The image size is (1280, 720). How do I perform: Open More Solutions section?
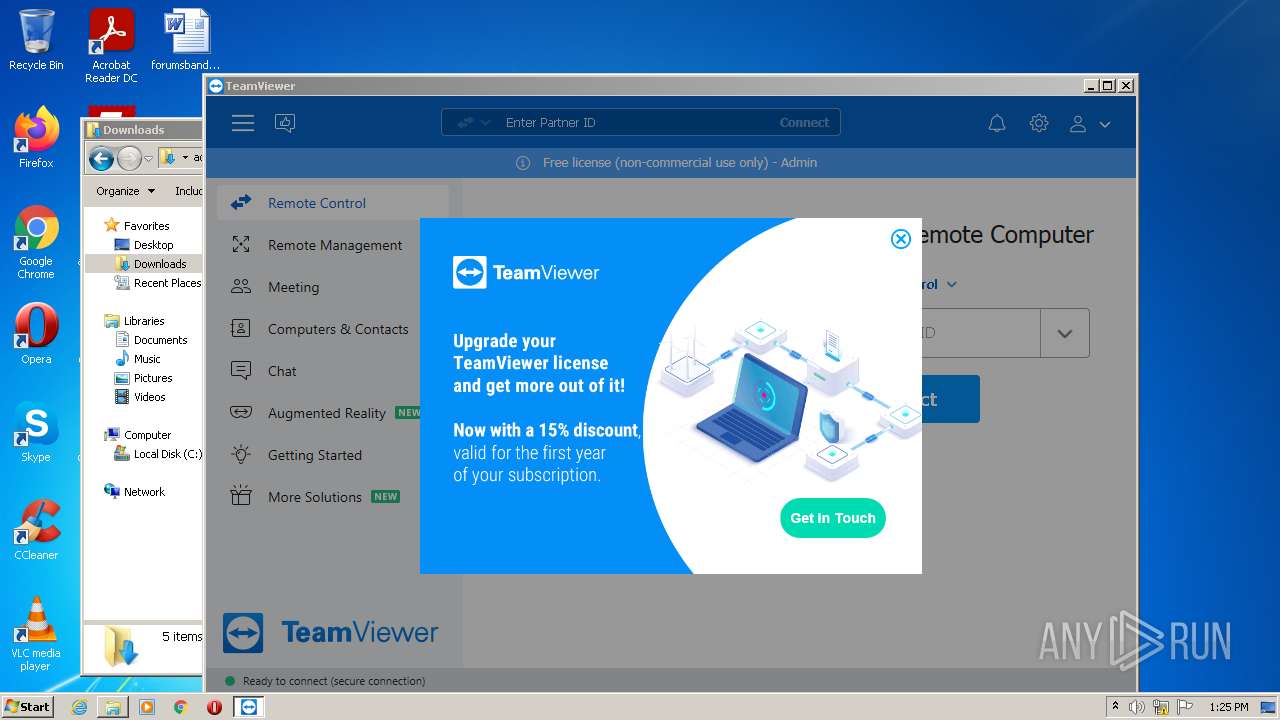pyautogui.click(x=333, y=497)
